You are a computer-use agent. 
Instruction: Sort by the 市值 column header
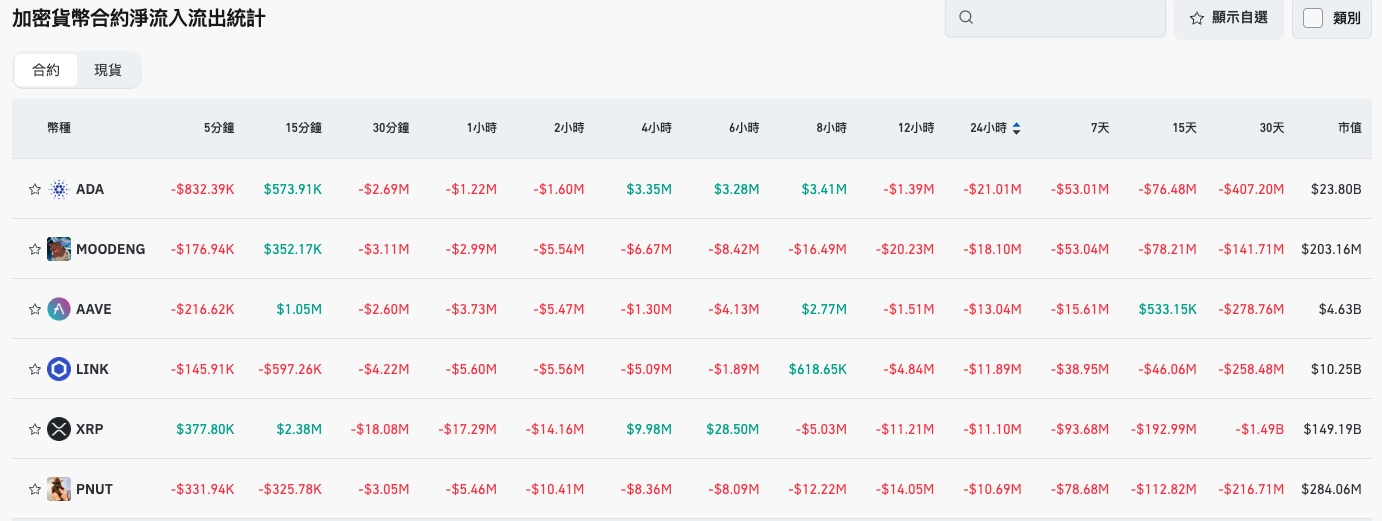1349,128
